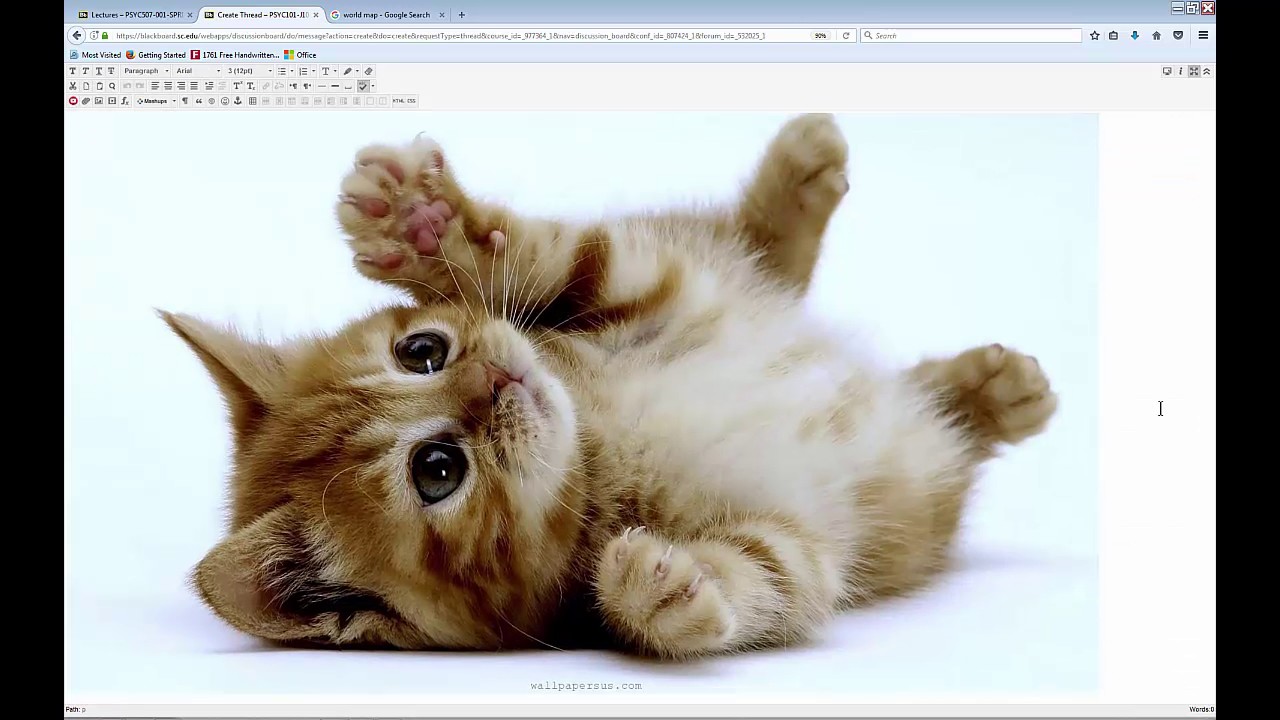Open the Arial font family dropdown
Image resolution: width=1280 pixels, height=720 pixels.
[x=198, y=71]
